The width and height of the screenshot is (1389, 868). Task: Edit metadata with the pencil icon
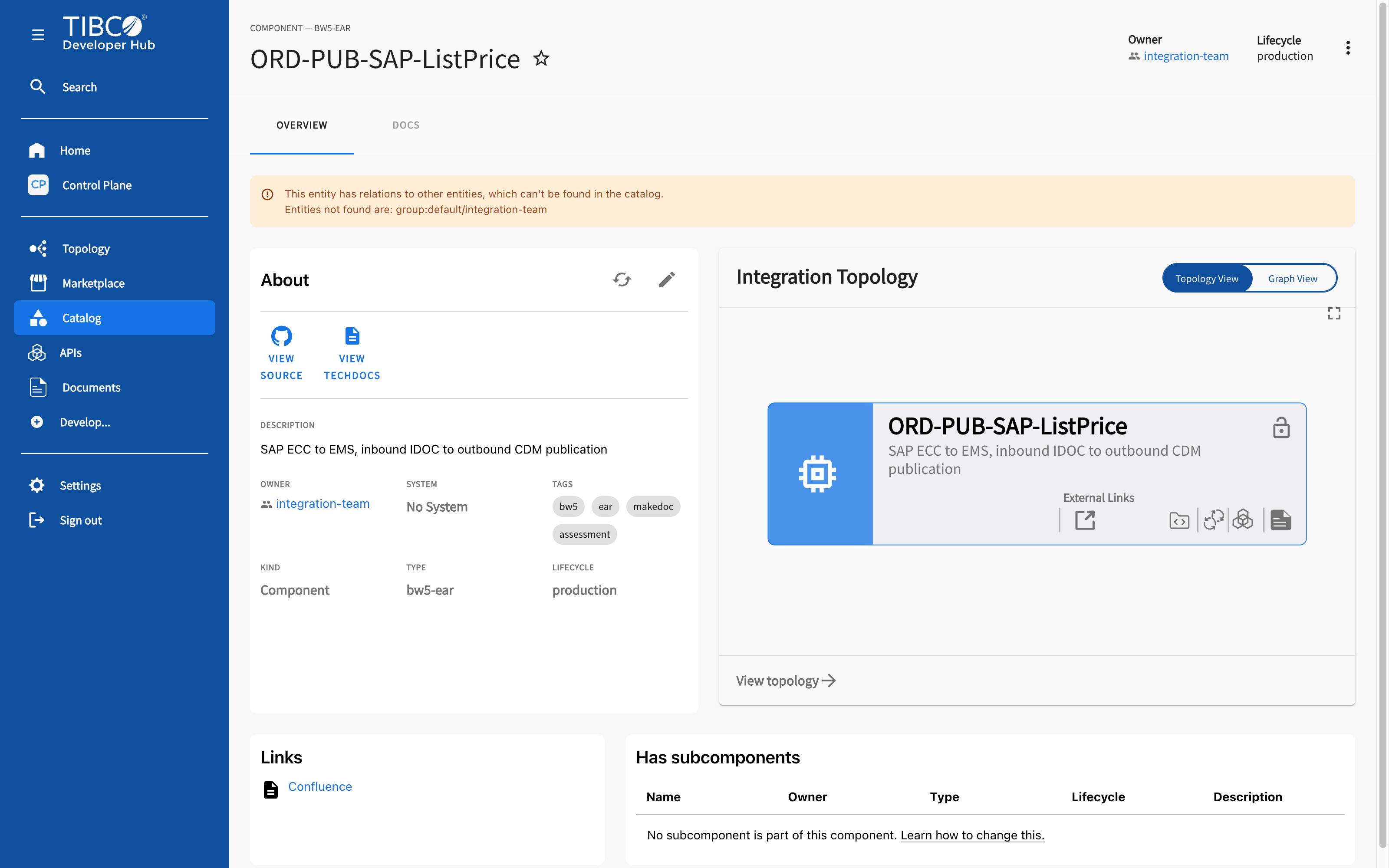(667, 279)
